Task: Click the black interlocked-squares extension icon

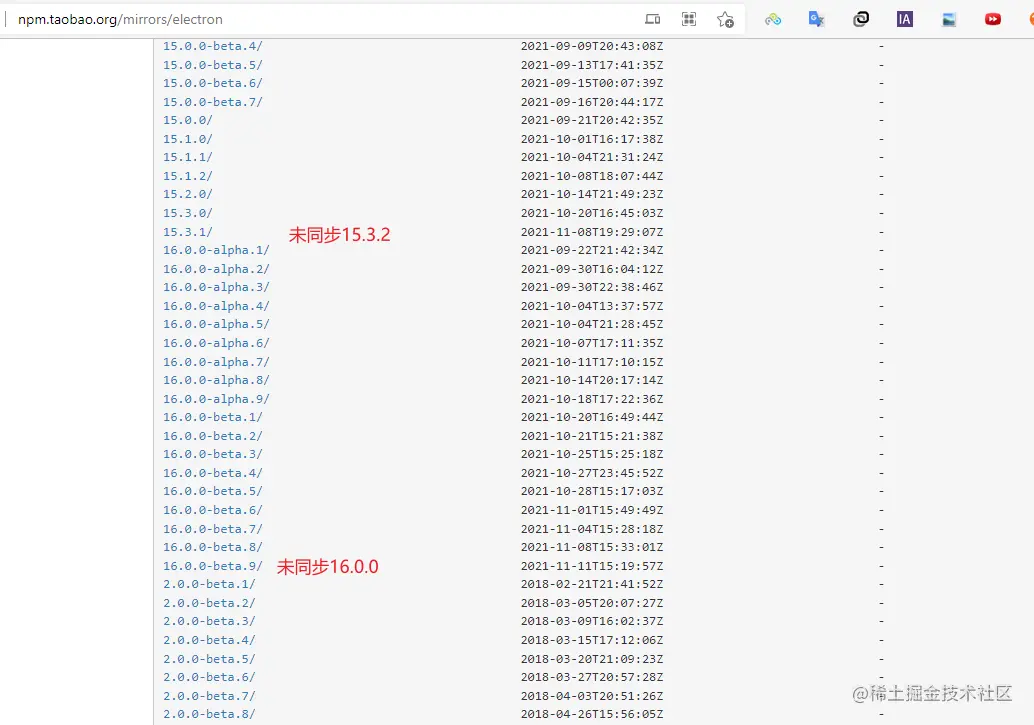Action: coord(861,19)
